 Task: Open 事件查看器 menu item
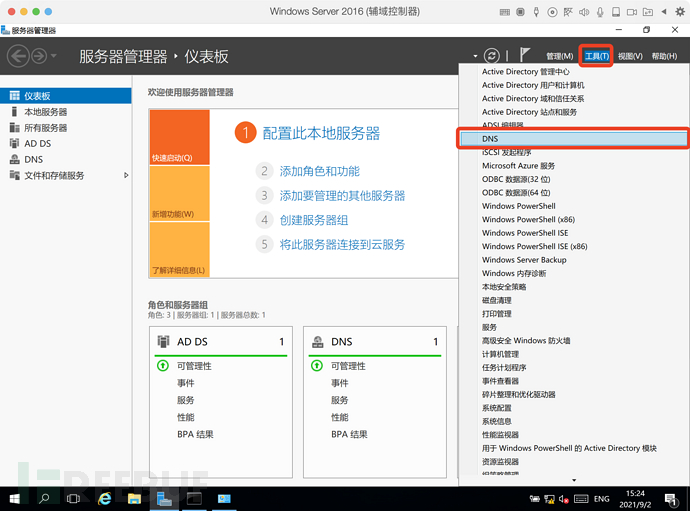500,381
